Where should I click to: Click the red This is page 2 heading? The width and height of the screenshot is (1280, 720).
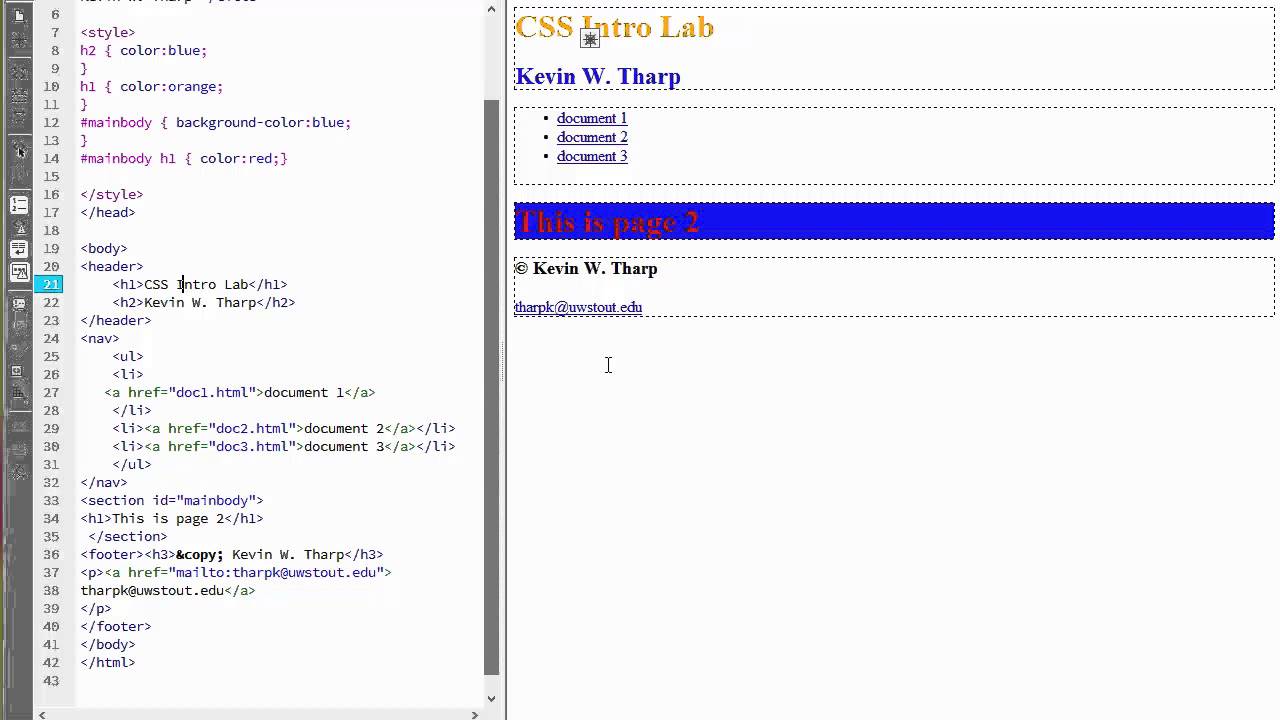click(x=608, y=222)
